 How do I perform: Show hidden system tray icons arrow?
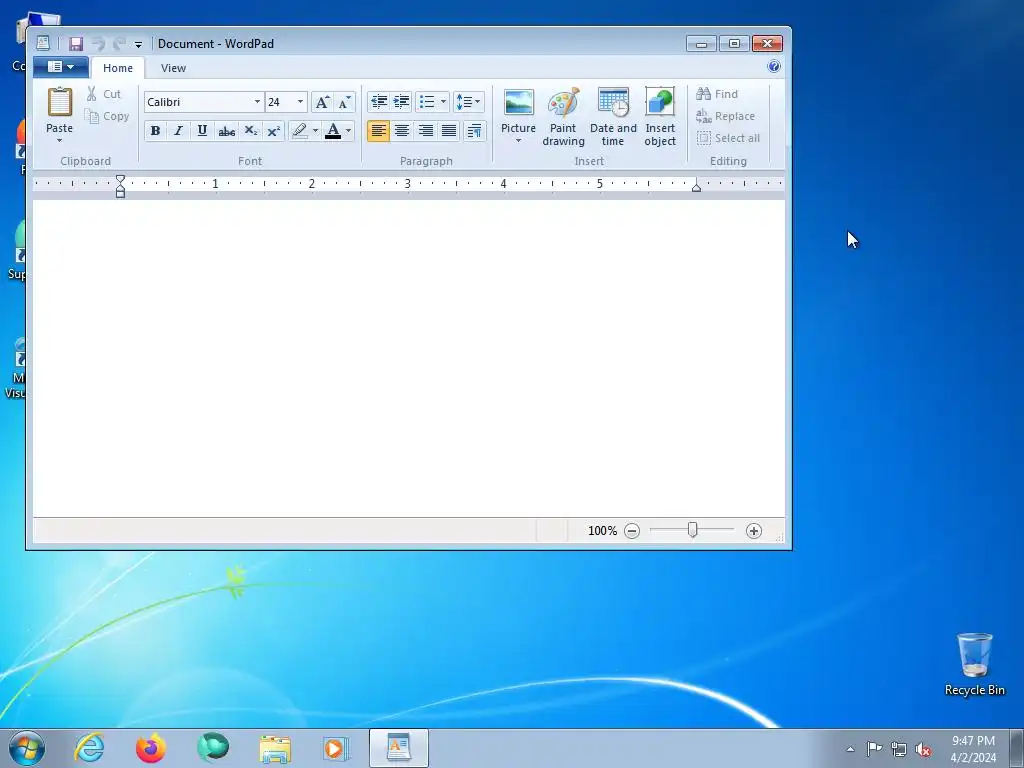pyautogui.click(x=850, y=749)
